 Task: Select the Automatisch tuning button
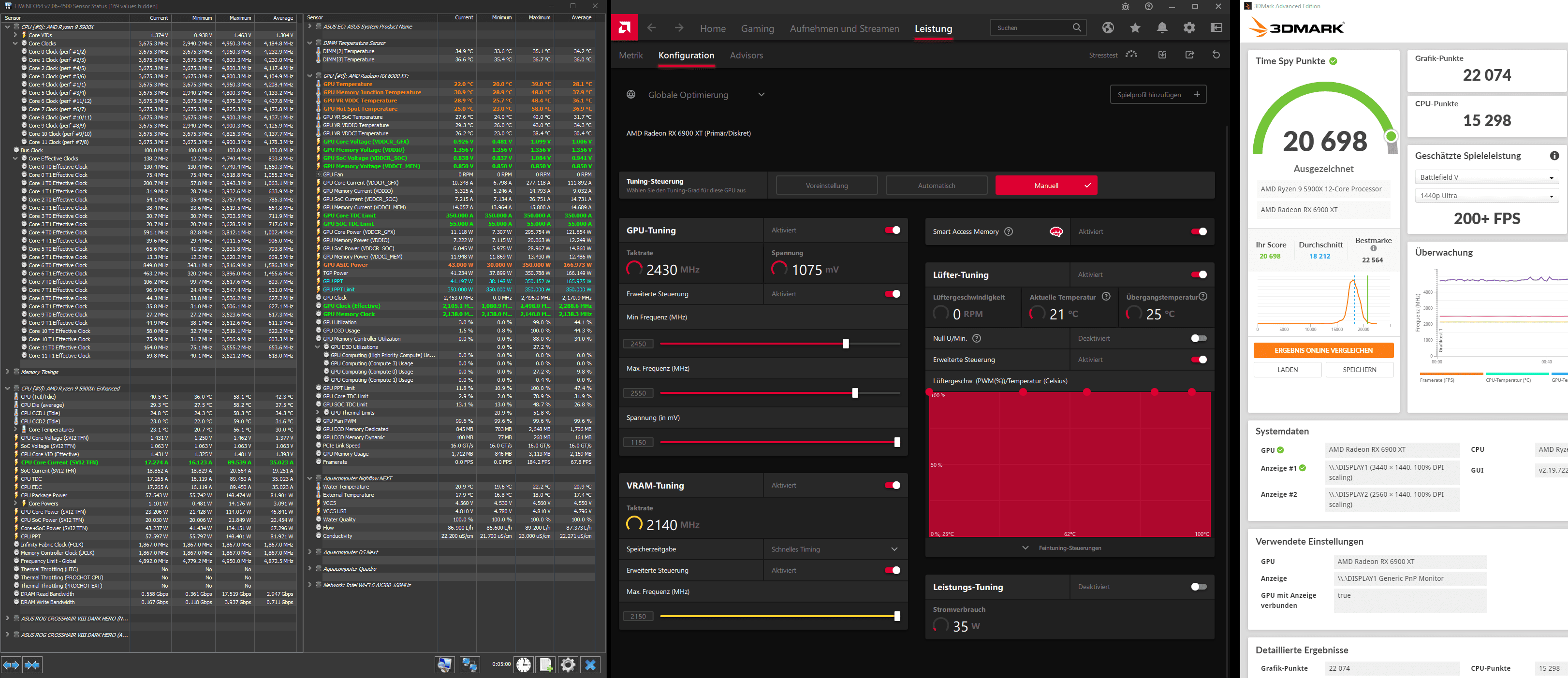point(936,186)
